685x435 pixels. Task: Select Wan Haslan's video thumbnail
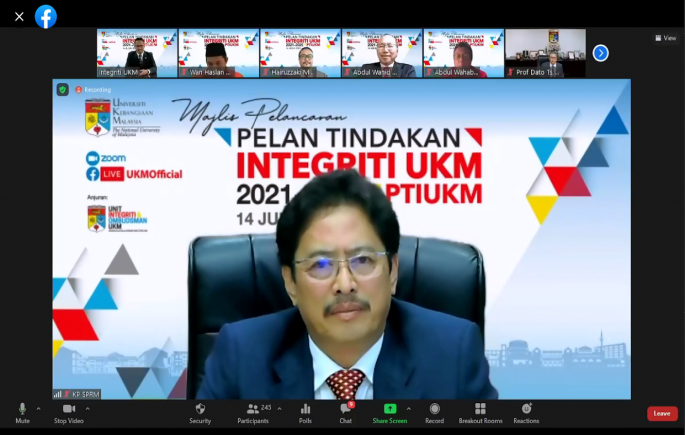click(219, 53)
